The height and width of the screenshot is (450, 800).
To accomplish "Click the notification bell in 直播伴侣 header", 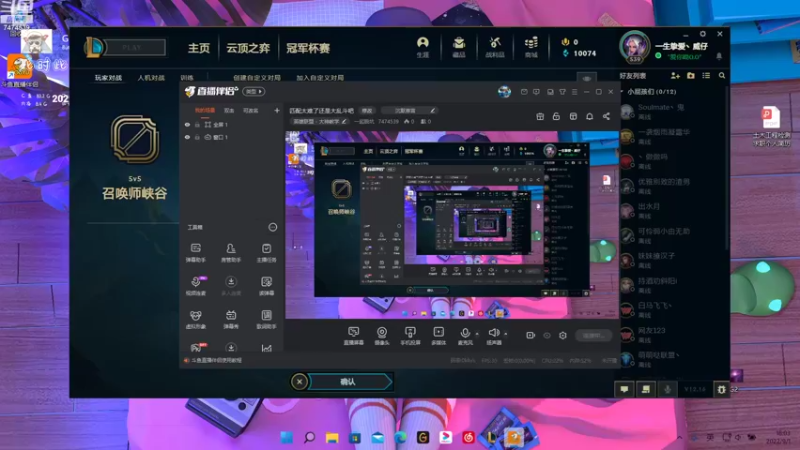I will [x=589, y=116].
